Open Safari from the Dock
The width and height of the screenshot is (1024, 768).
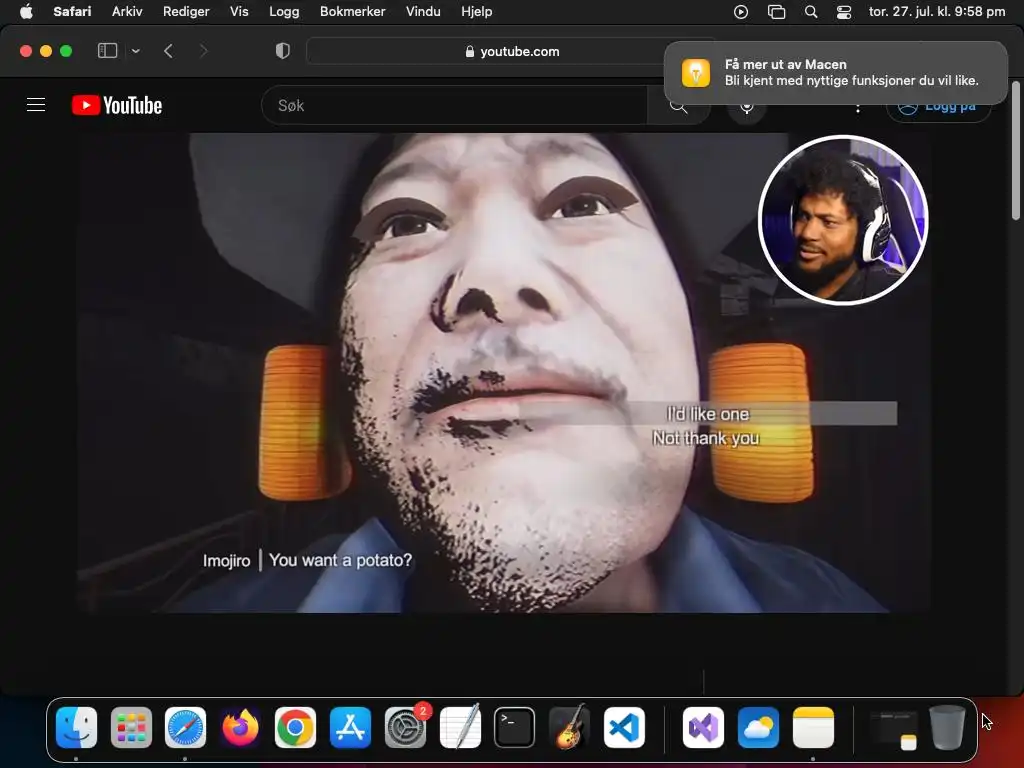(x=185, y=727)
